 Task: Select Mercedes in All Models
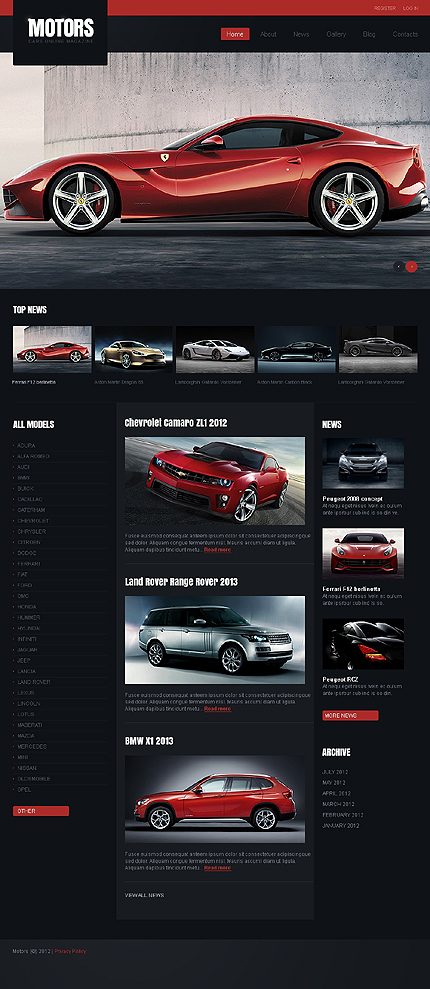(x=32, y=746)
